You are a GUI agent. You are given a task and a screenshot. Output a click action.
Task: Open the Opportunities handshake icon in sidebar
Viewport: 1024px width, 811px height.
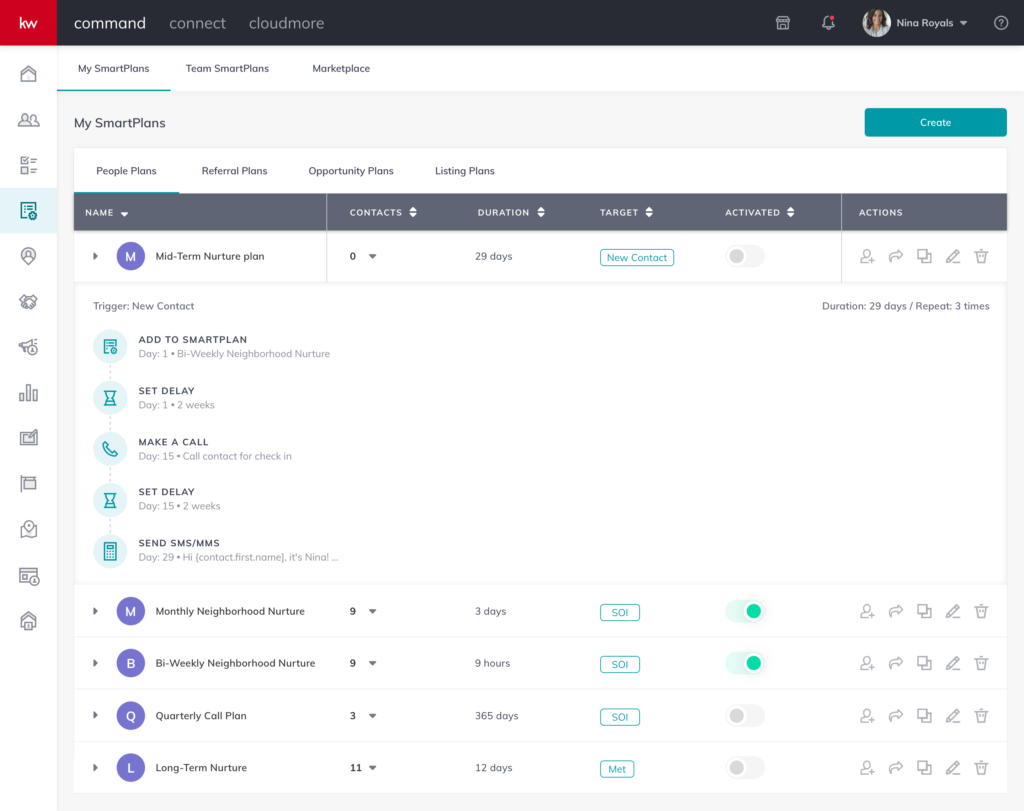[28, 302]
